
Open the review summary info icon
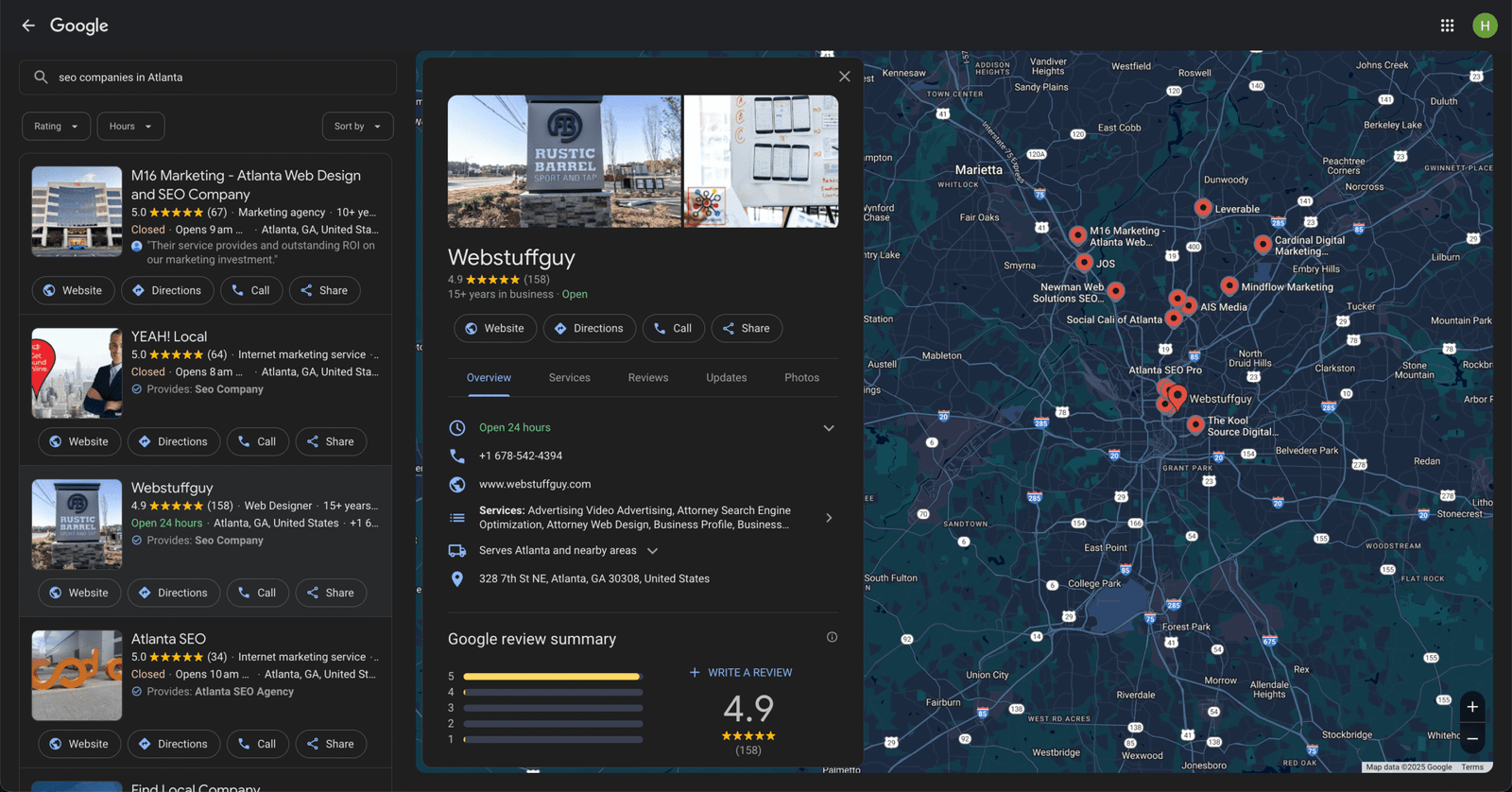click(832, 637)
